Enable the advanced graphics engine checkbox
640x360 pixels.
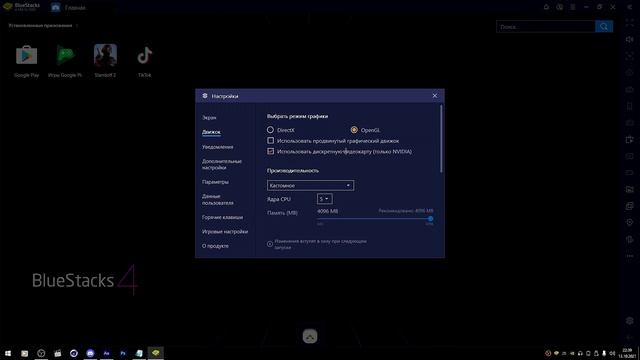(270, 140)
